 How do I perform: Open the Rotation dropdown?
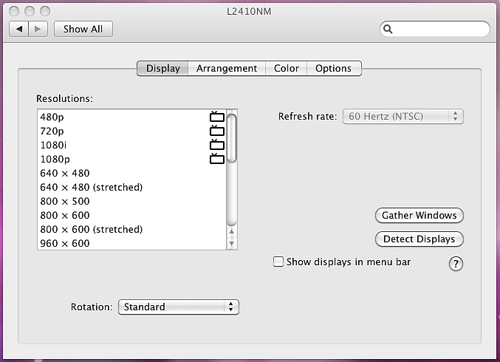(x=179, y=307)
